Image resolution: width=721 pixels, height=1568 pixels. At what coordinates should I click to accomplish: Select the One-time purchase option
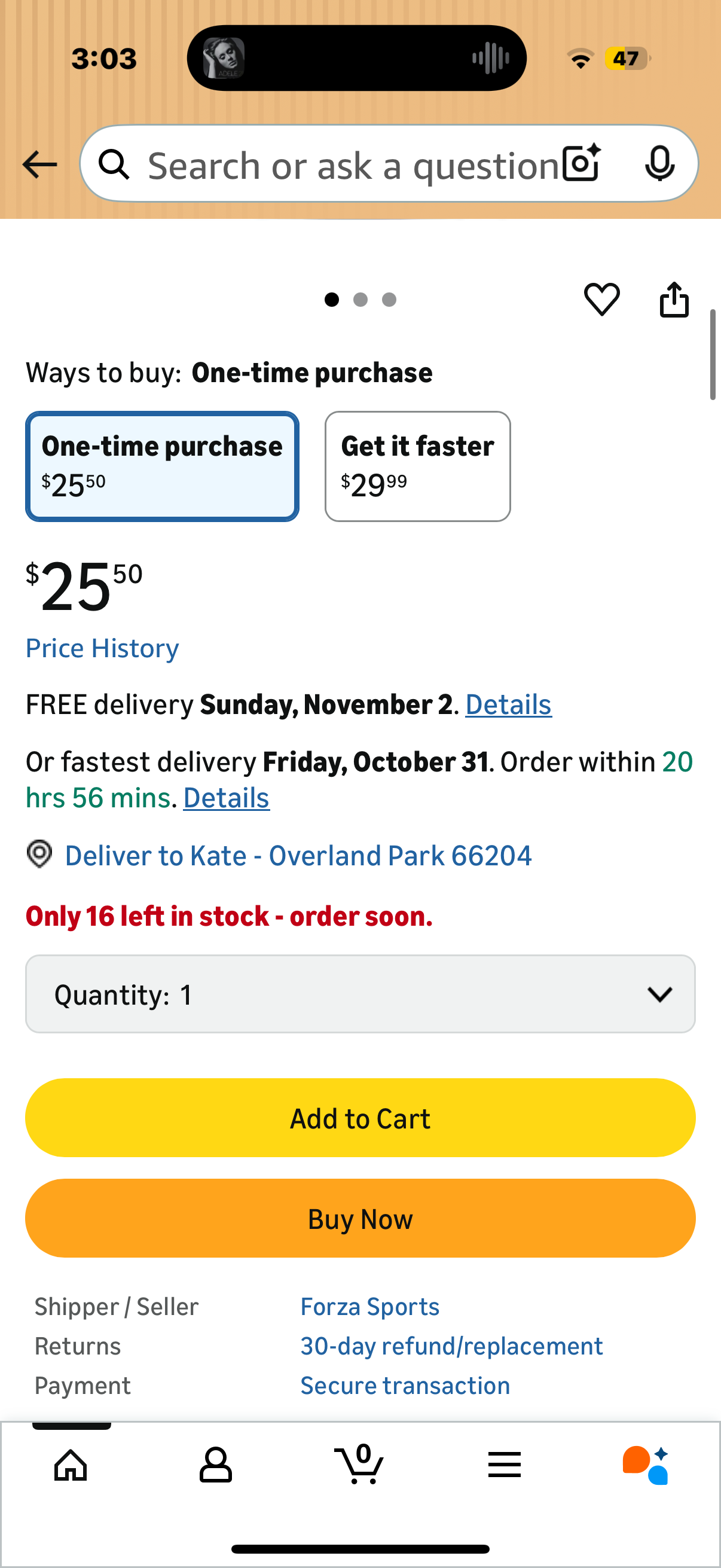(162, 466)
